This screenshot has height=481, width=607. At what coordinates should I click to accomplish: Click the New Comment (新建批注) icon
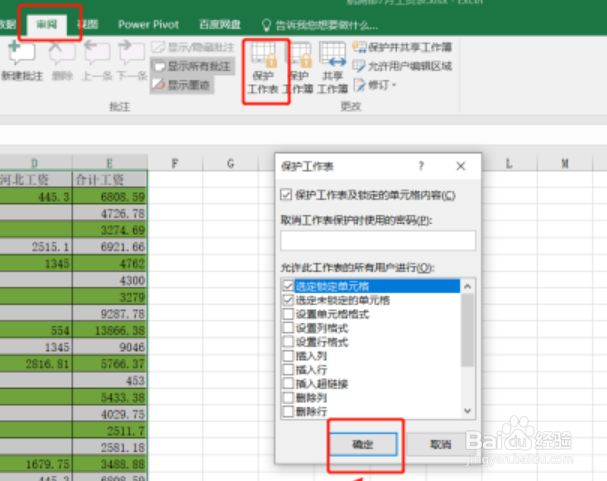click(x=22, y=60)
